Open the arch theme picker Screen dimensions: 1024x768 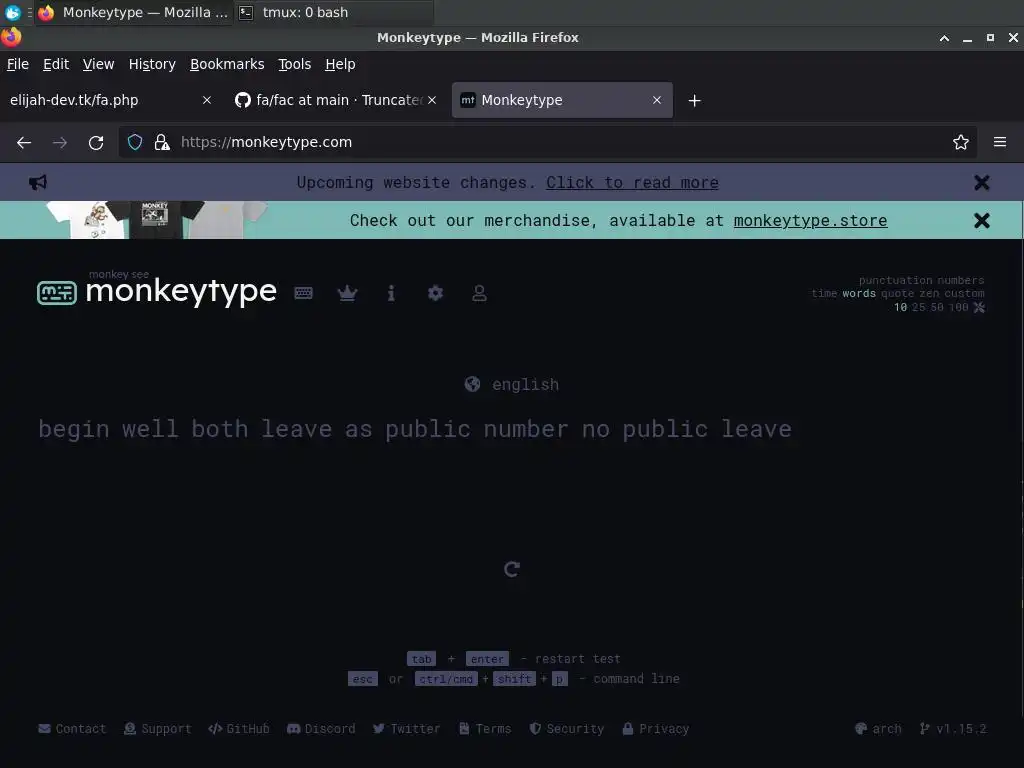point(878,728)
